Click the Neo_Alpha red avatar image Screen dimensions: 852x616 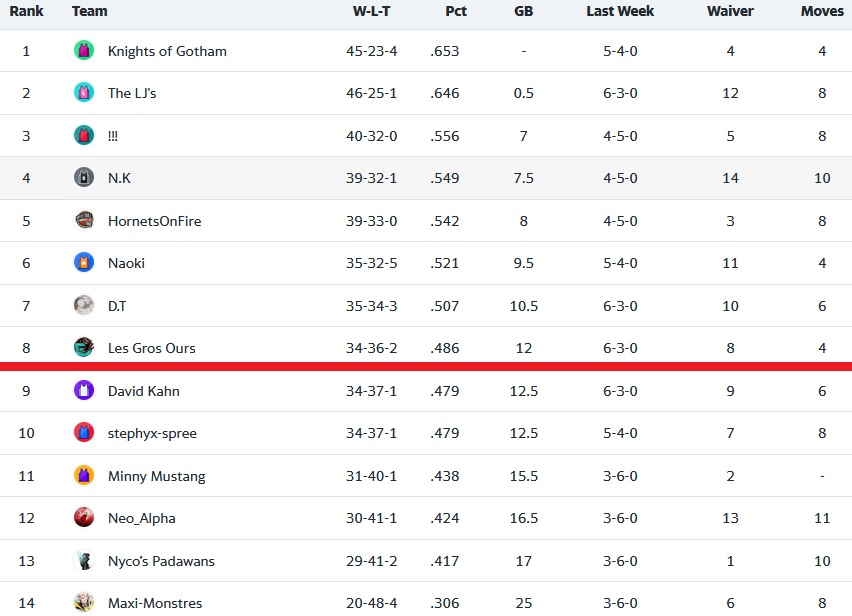coord(84,518)
